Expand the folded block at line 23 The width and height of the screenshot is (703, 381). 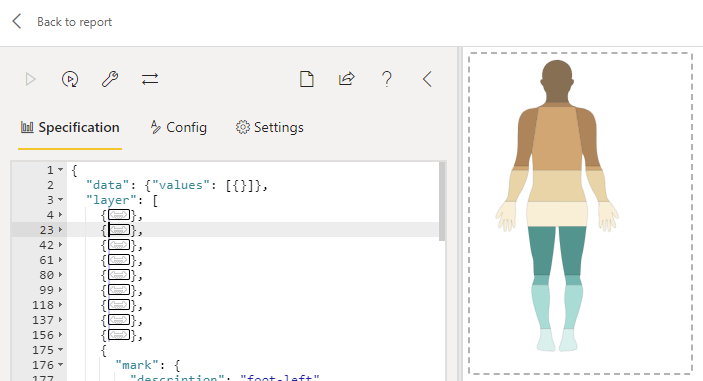(x=61, y=230)
